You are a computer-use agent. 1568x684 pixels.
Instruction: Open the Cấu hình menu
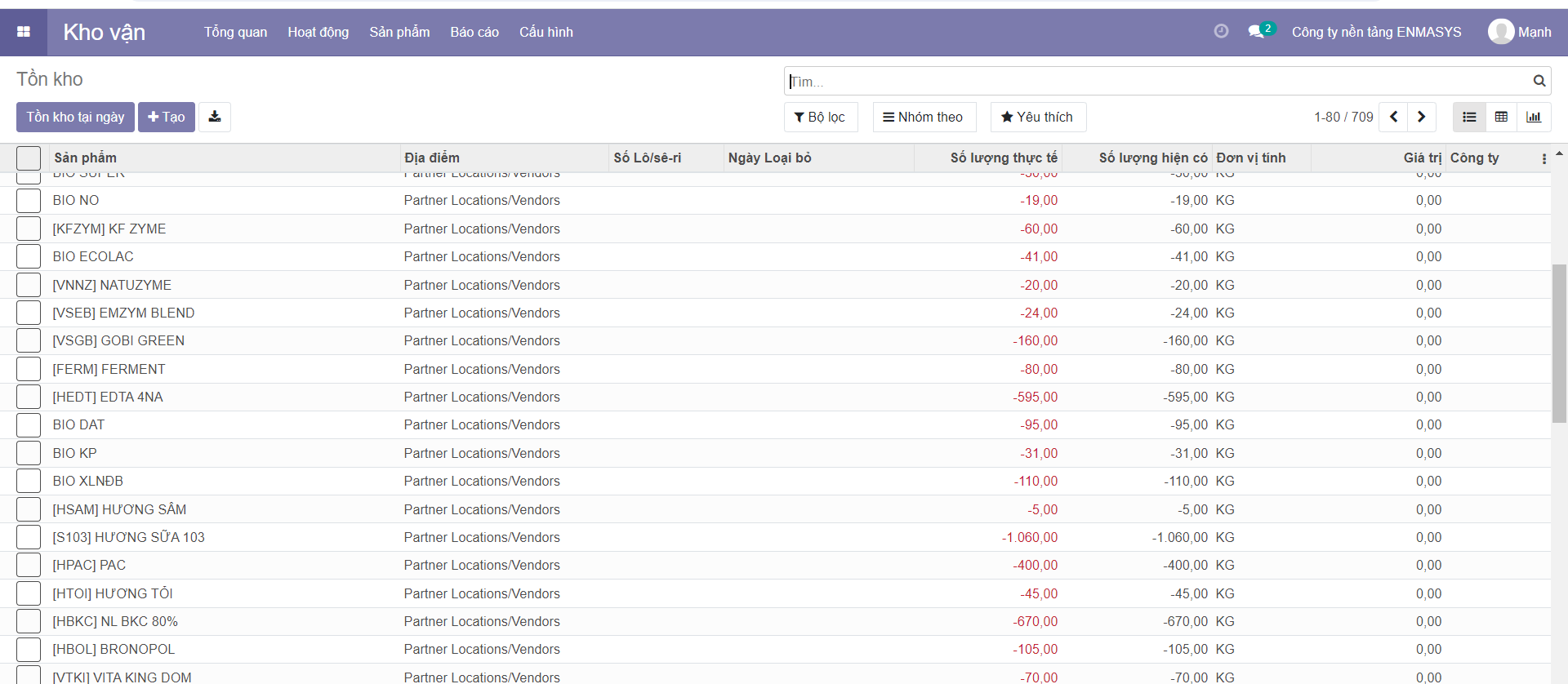tap(546, 32)
